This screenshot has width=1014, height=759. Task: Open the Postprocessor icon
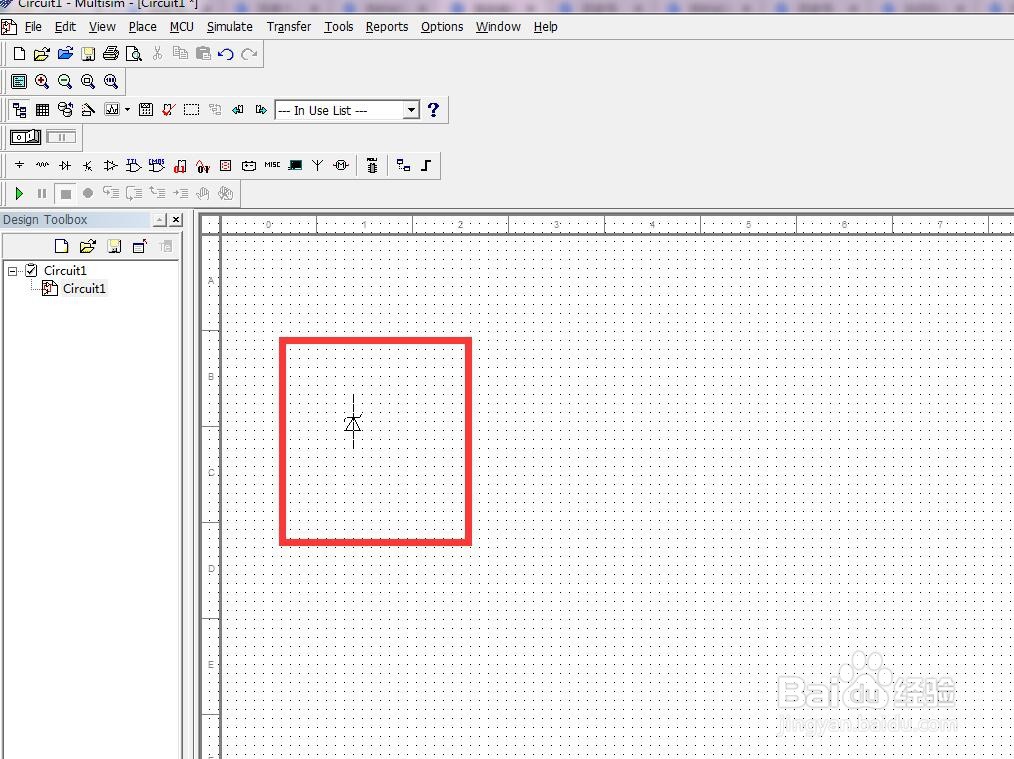tap(146, 110)
